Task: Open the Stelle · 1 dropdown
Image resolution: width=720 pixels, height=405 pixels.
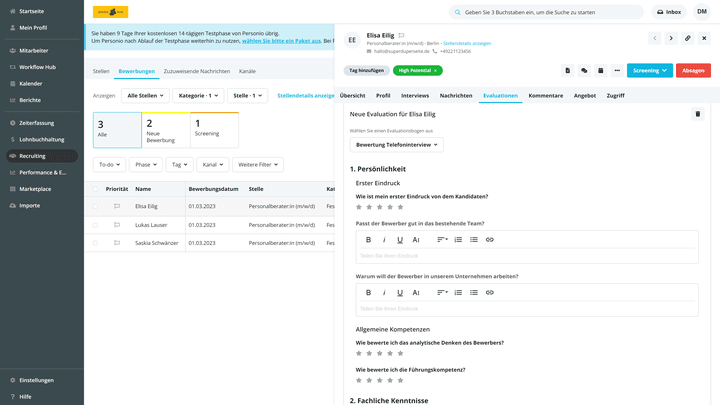Action: pyautogui.click(x=248, y=96)
